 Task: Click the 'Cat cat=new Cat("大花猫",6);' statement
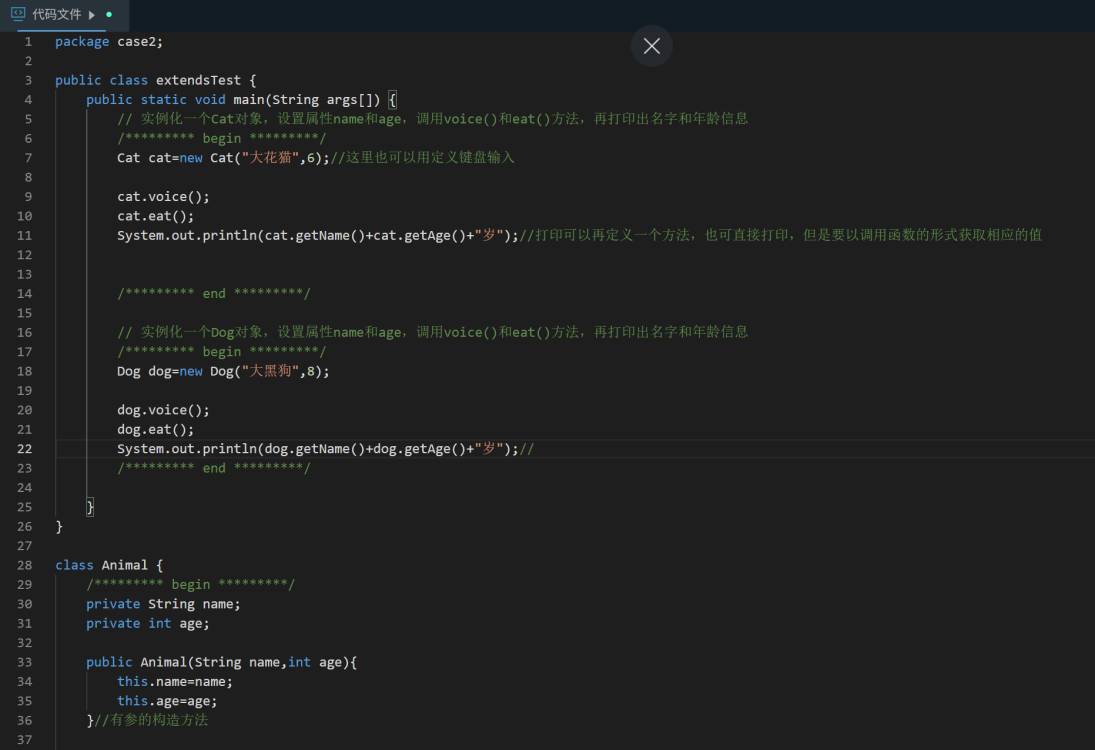223,158
